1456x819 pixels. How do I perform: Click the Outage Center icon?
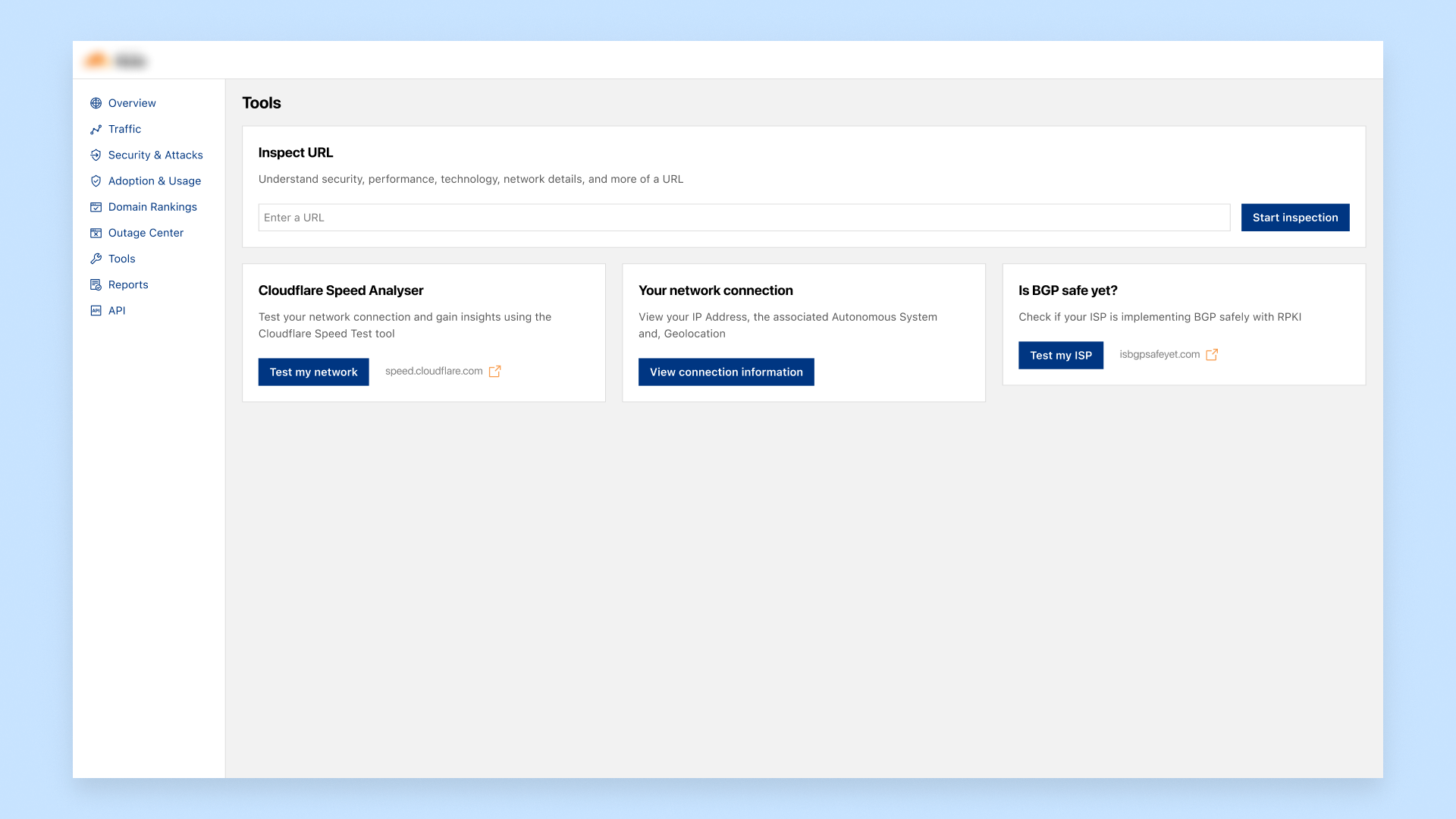pyautogui.click(x=96, y=233)
